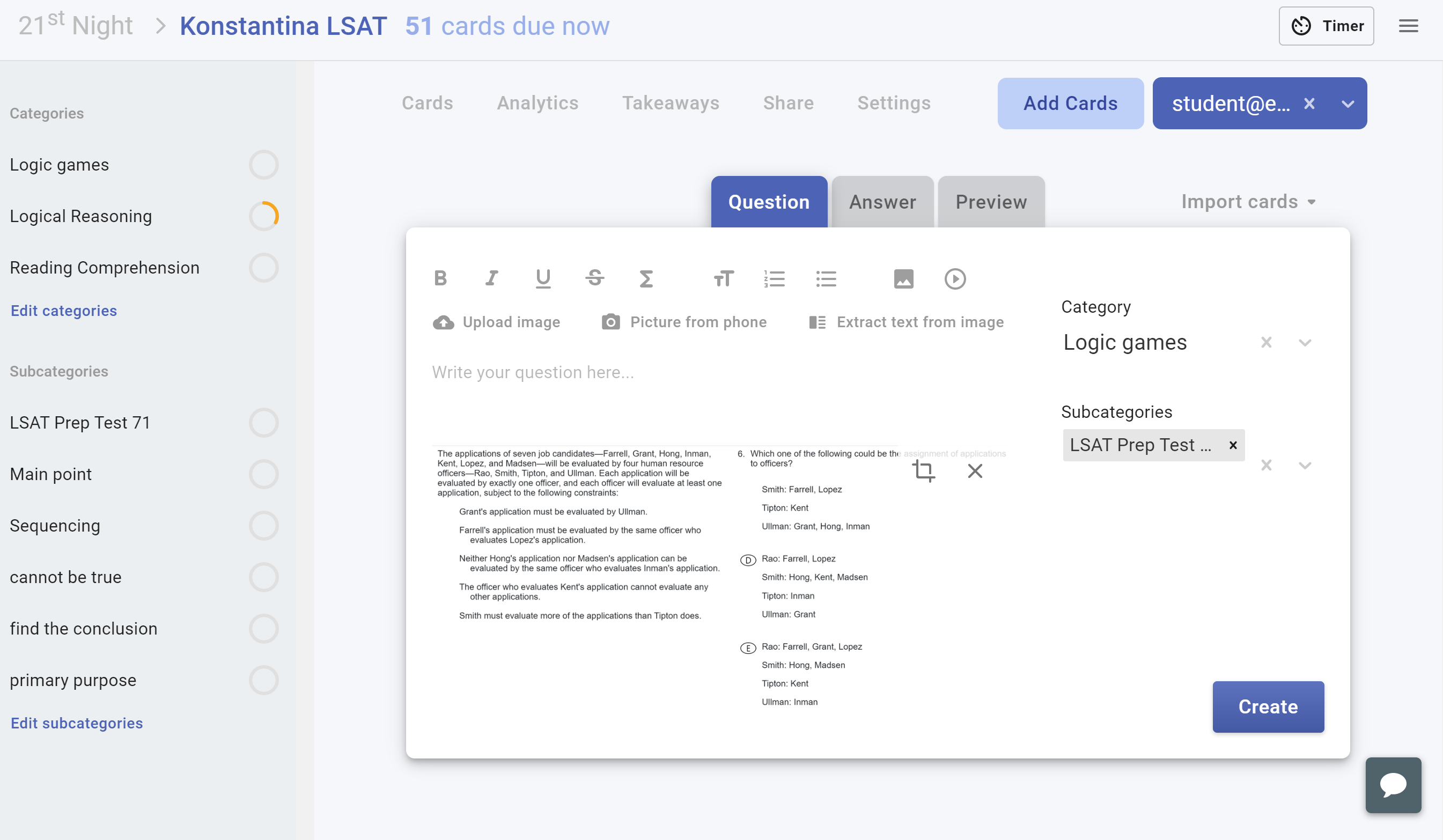The width and height of the screenshot is (1443, 840).
Task: Toggle the Reading Comprehension category circle
Action: click(263, 268)
